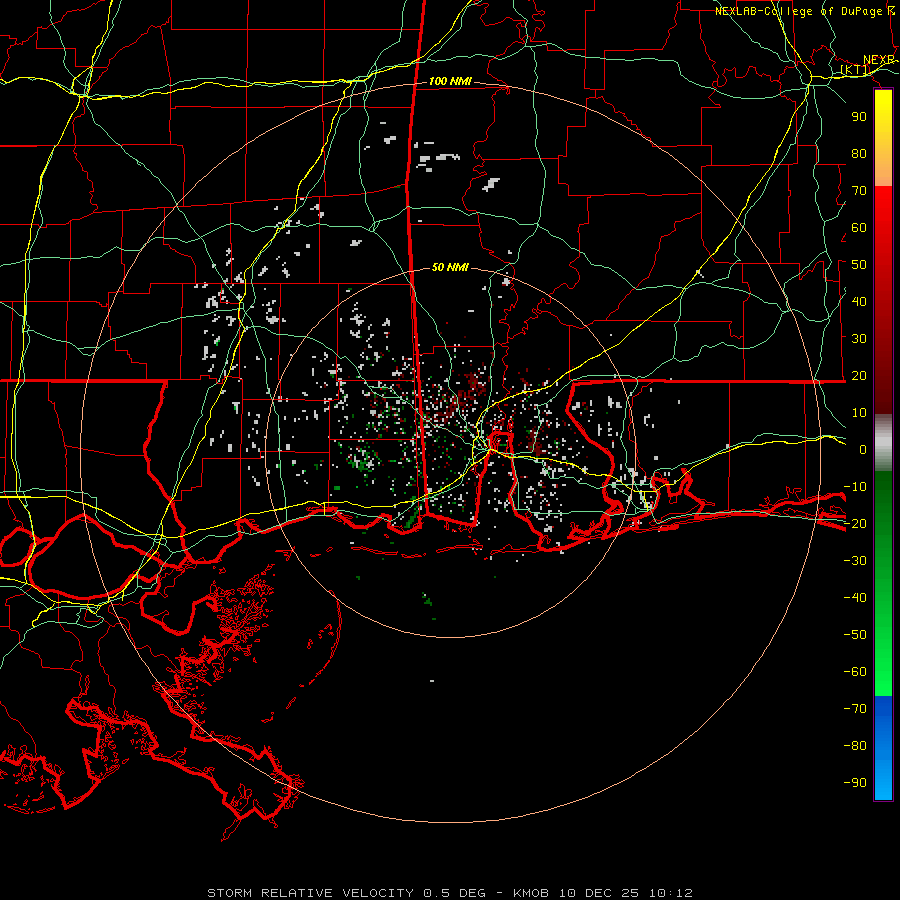Click the 100 NMI range ring label
The height and width of the screenshot is (900, 900).
[x=450, y=82]
